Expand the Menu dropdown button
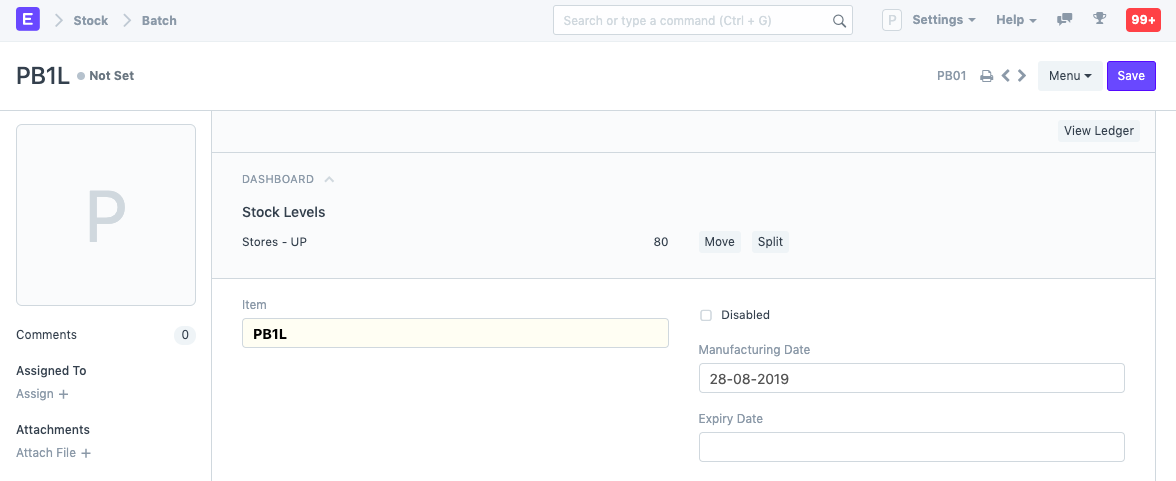1176x481 pixels. tap(1070, 76)
